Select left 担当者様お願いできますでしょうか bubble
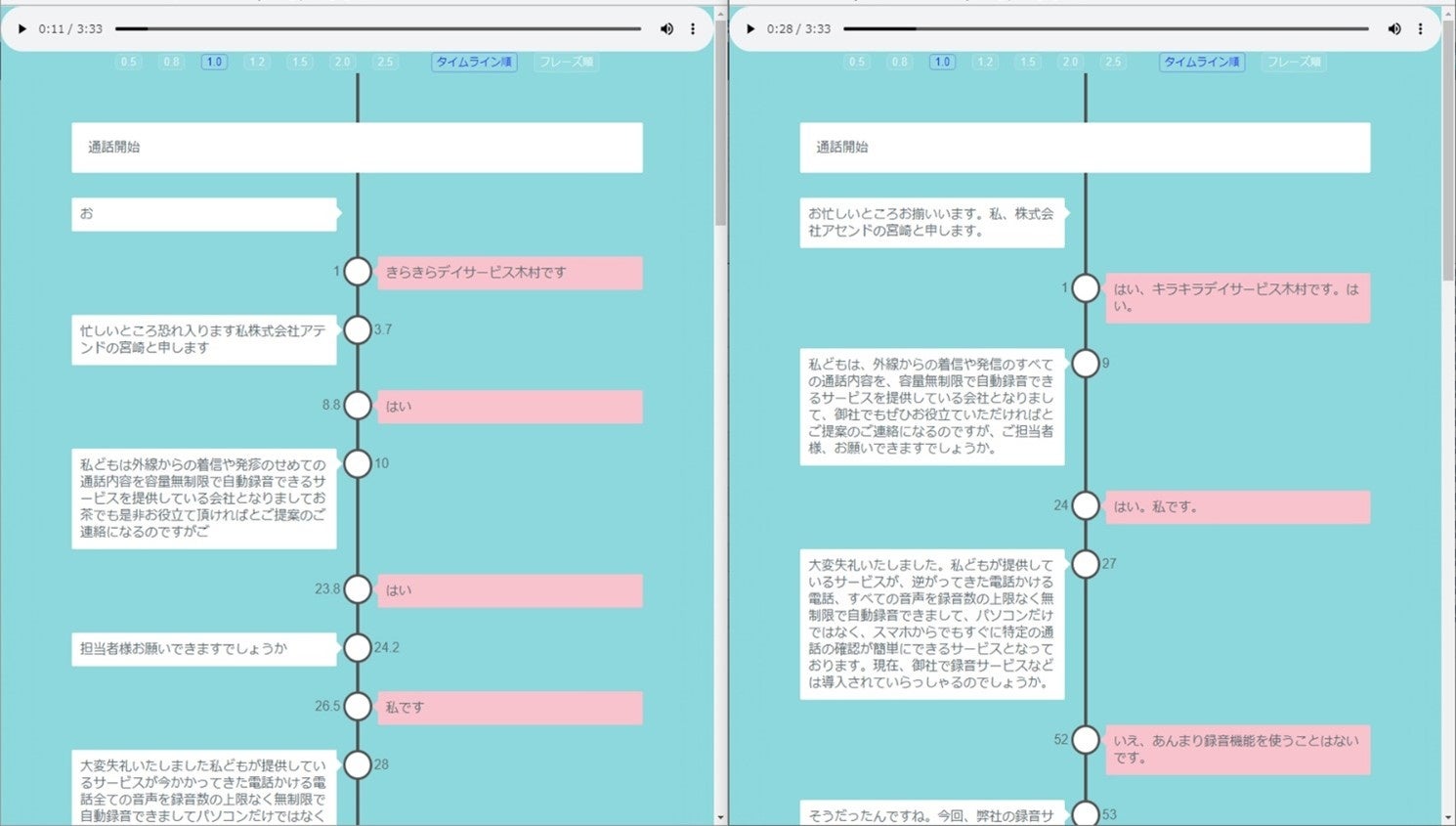This screenshot has width=1456, height=826. pos(204,649)
